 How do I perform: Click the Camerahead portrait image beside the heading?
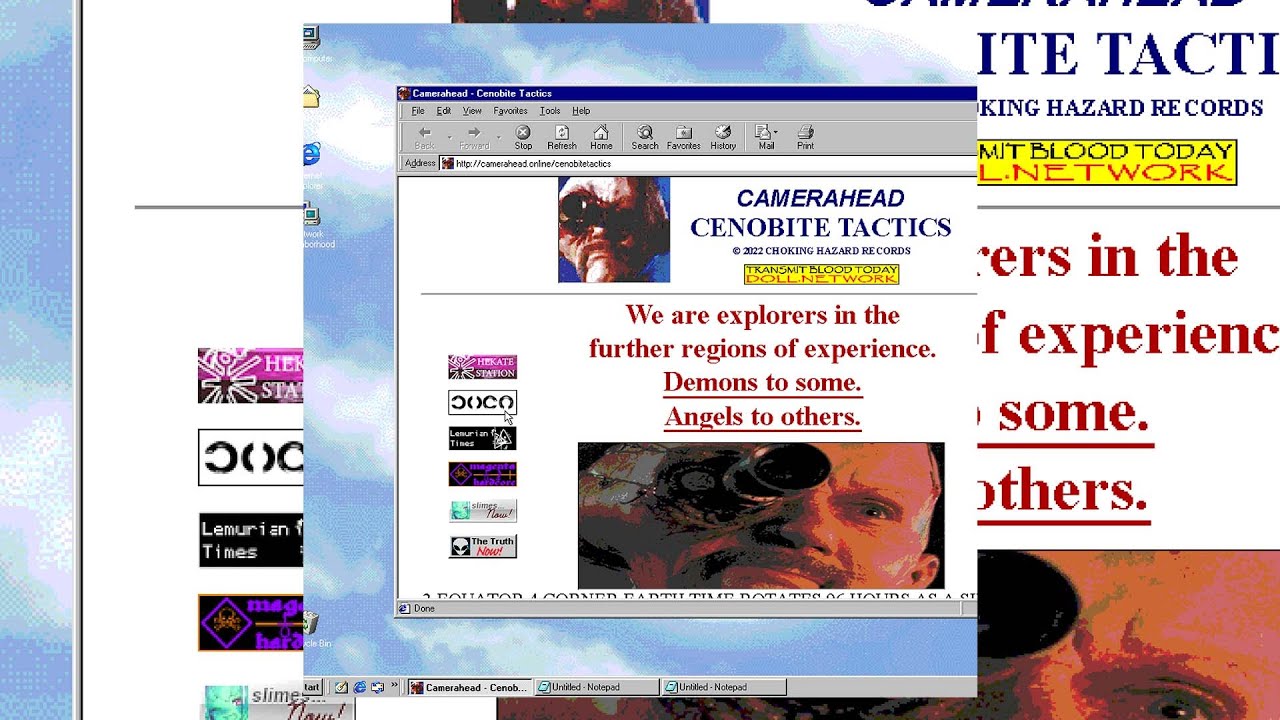pyautogui.click(x=614, y=230)
